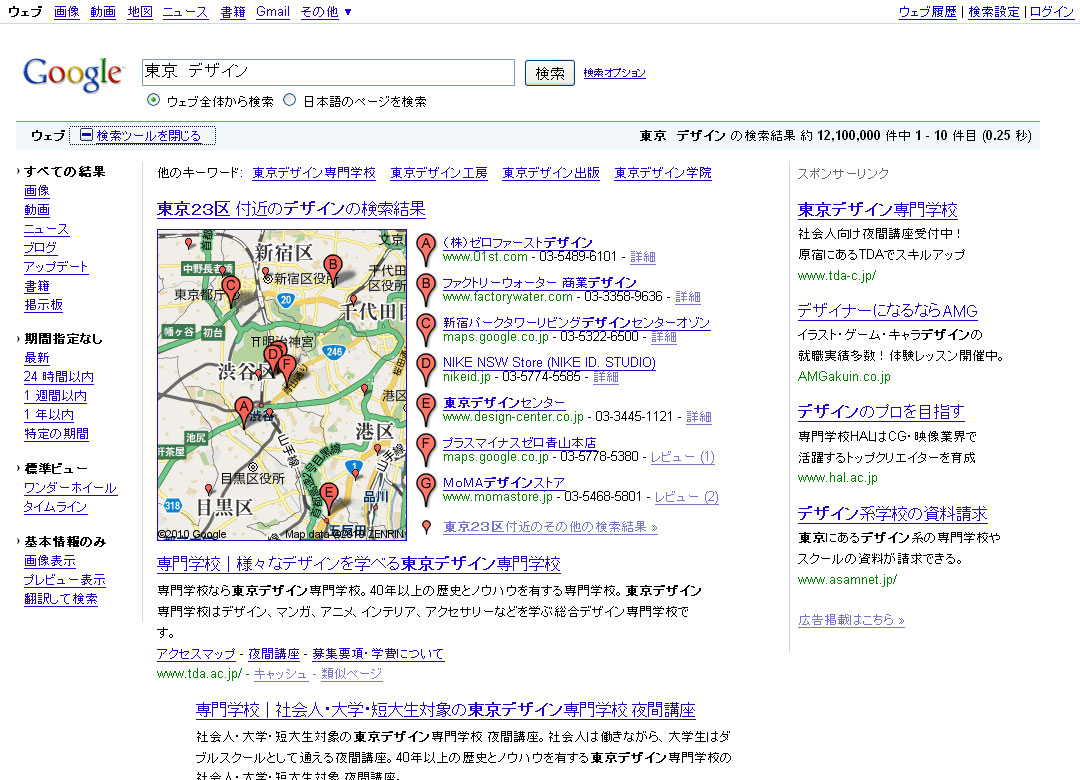Click red marker E in results list

426,407
